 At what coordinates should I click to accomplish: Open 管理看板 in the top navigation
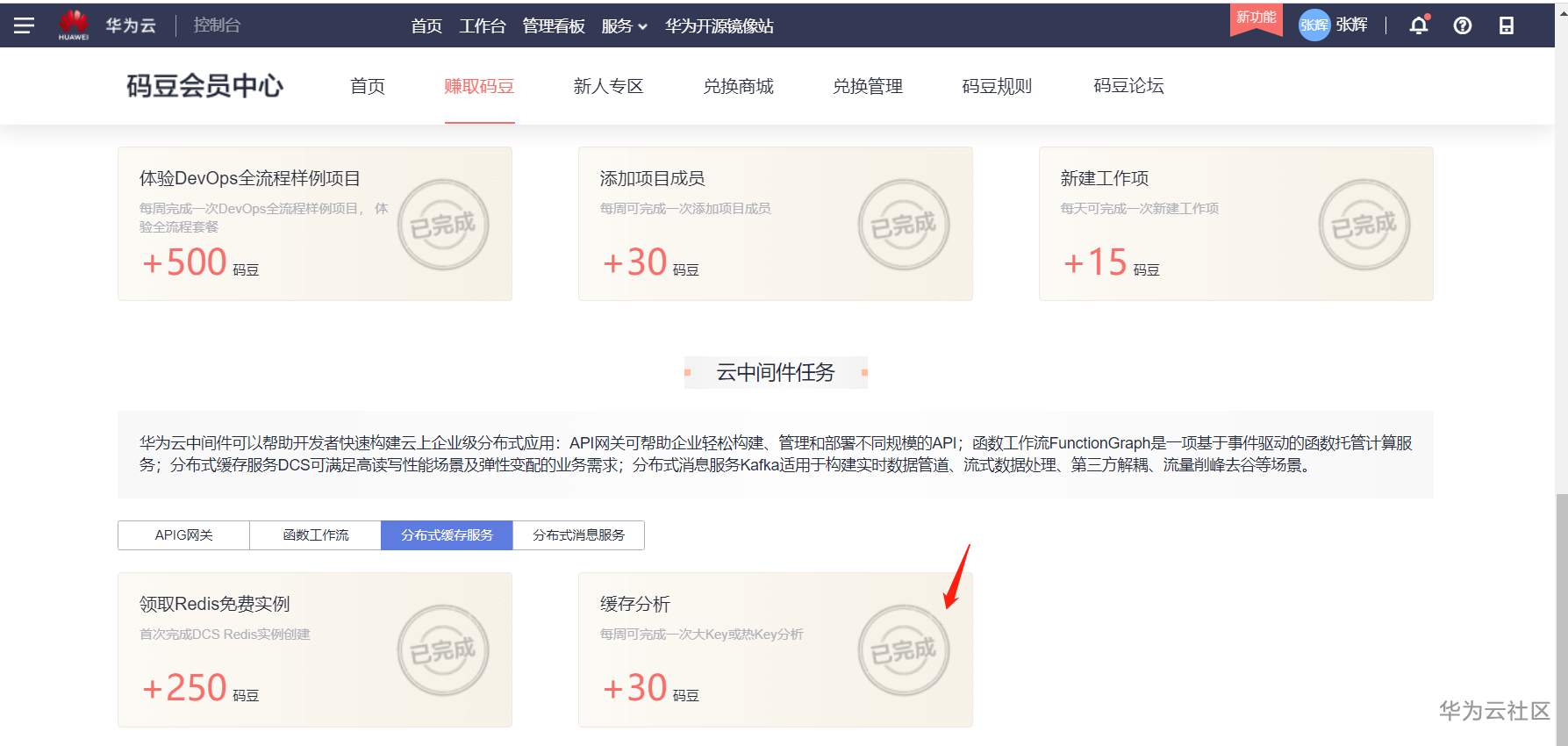[x=554, y=26]
